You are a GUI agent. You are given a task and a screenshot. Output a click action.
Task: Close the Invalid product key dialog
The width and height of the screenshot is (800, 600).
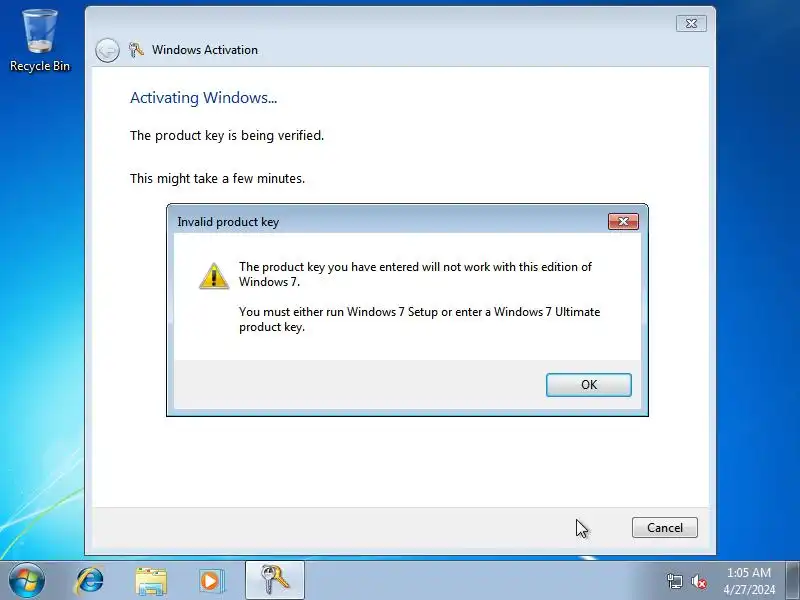pos(623,221)
